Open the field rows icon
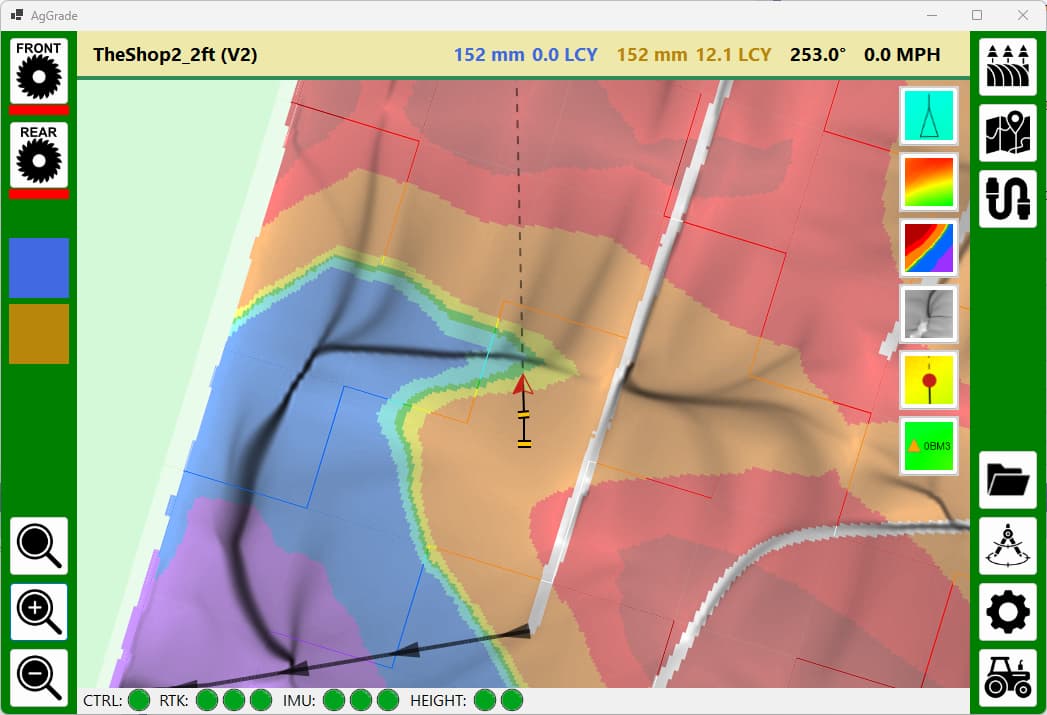Image resolution: width=1047 pixels, height=715 pixels. click(1007, 67)
